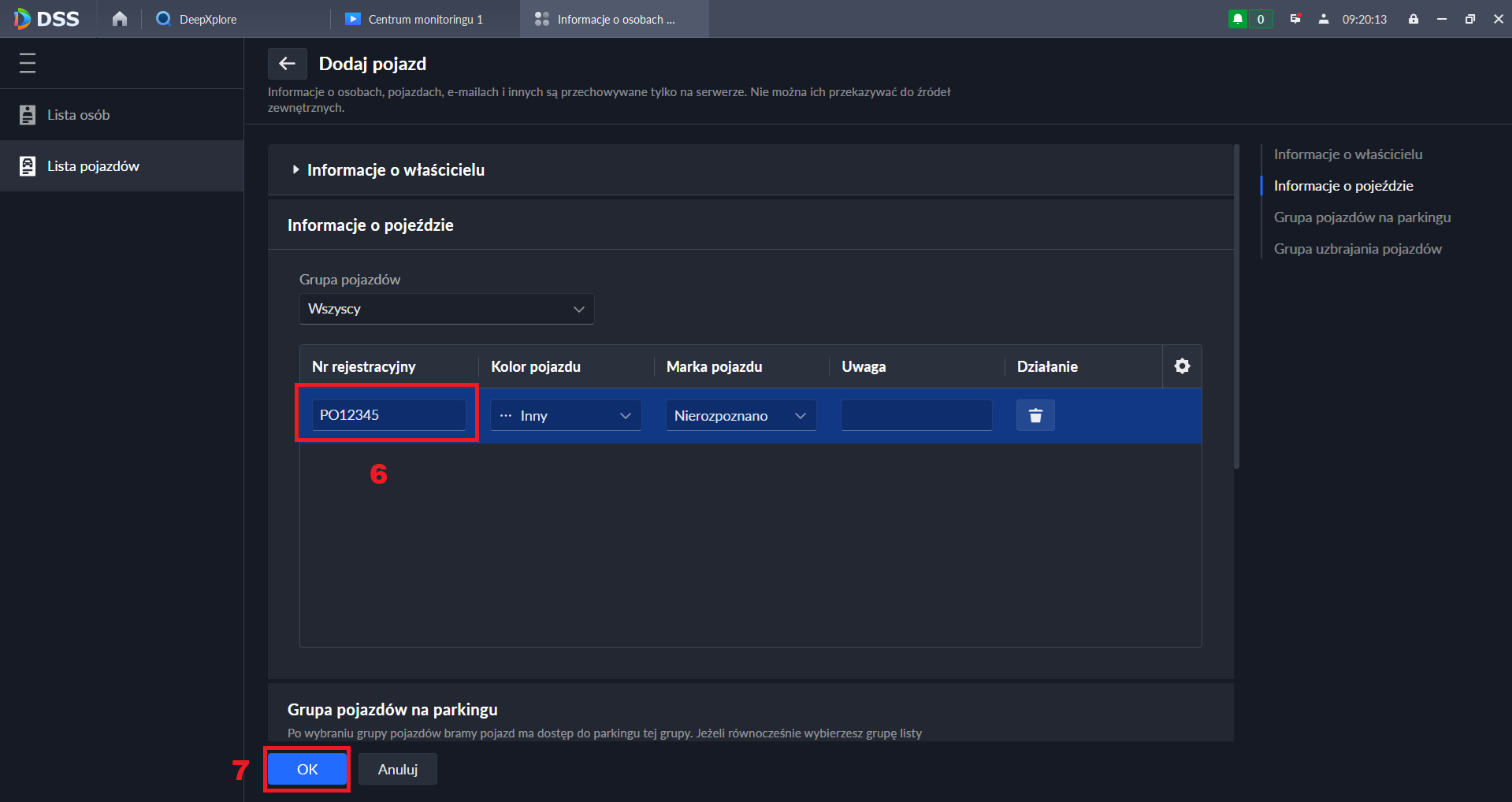Open Marka pojazdu dropdown showing Nierozpoznano

coord(740,416)
